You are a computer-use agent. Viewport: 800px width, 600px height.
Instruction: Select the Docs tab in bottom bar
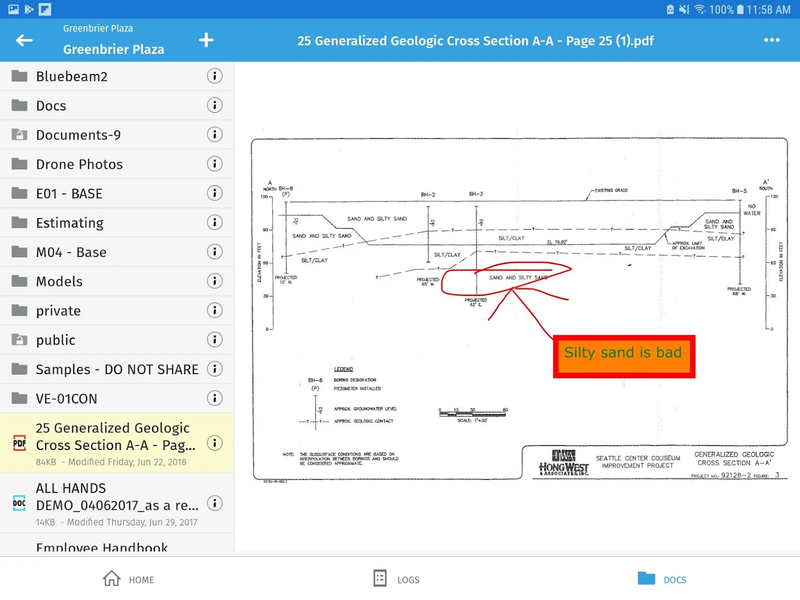tap(662, 579)
